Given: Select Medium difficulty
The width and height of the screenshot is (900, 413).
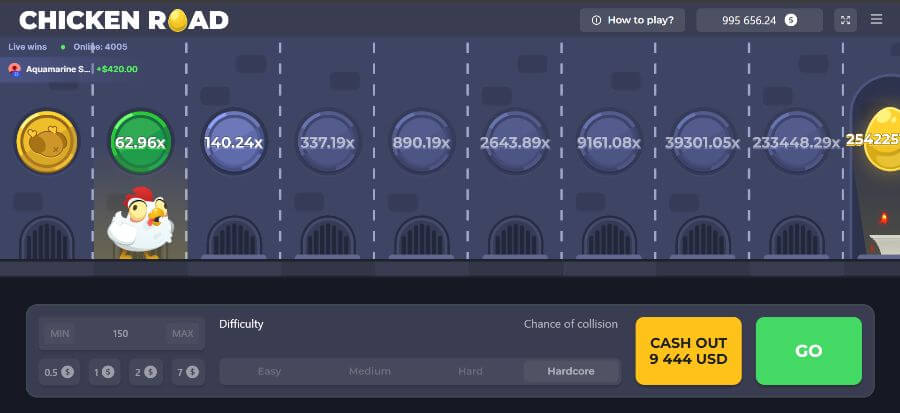Looking at the screenshot, I should [369, 371].
